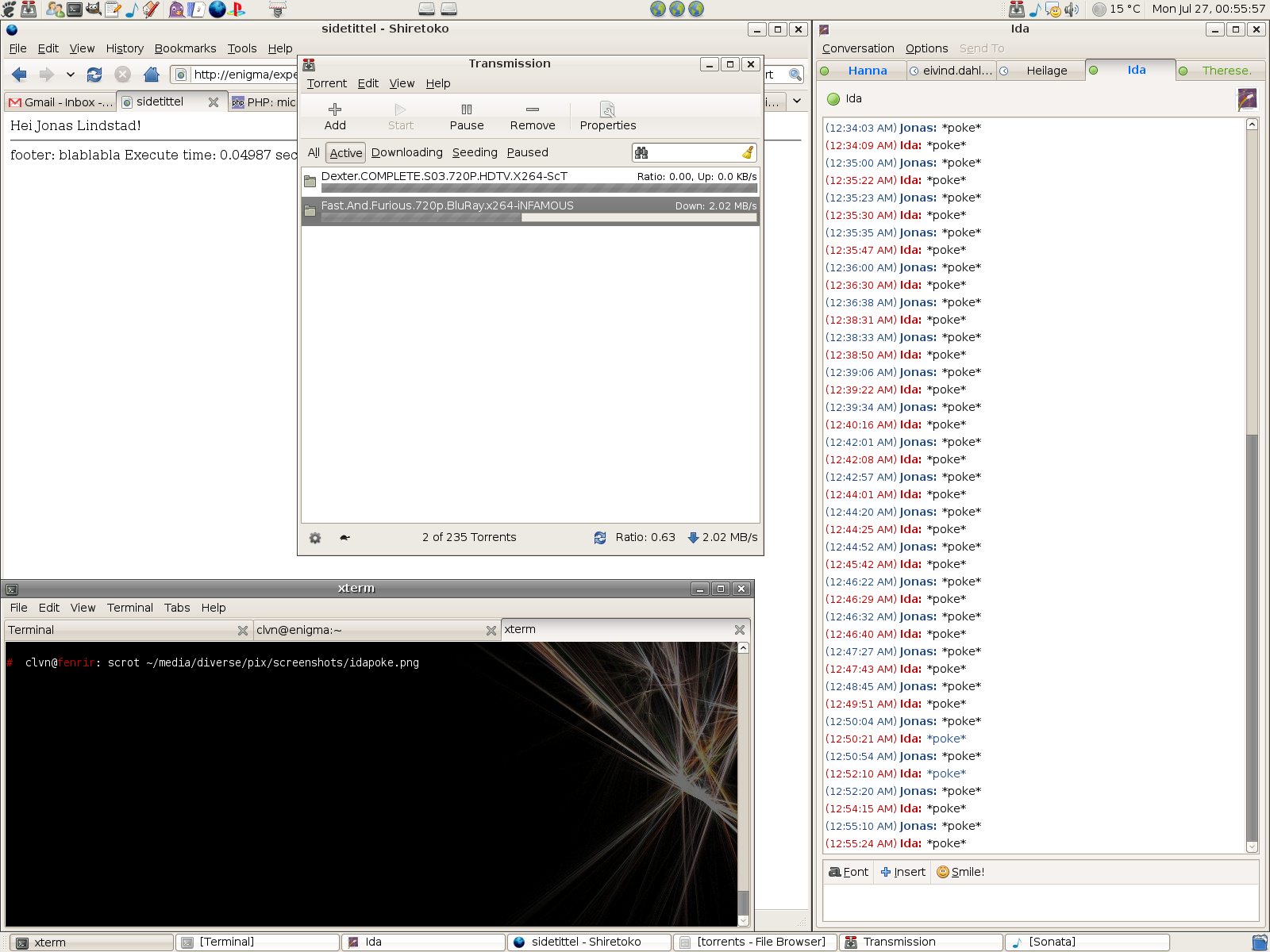
Task: Go to the browser Home page
Action: (x=151, y=75)
